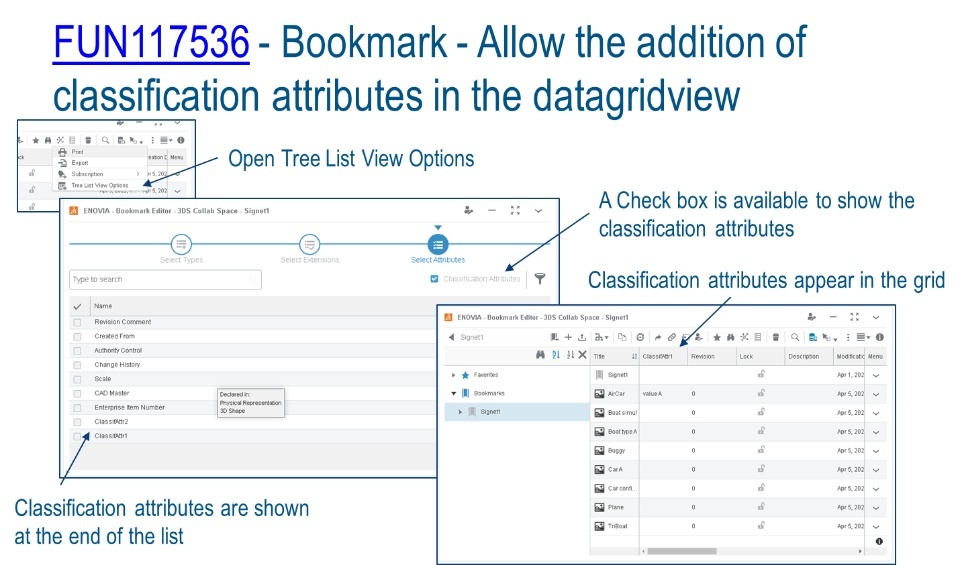
Task: Uncheck the Classification Attributes checkbox
Action: click(434, 279)
